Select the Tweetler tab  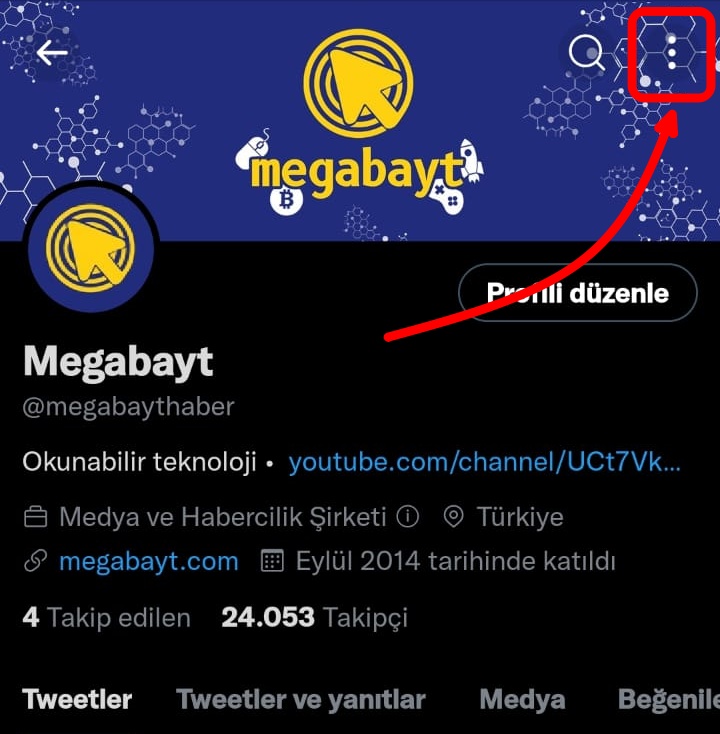77,700
